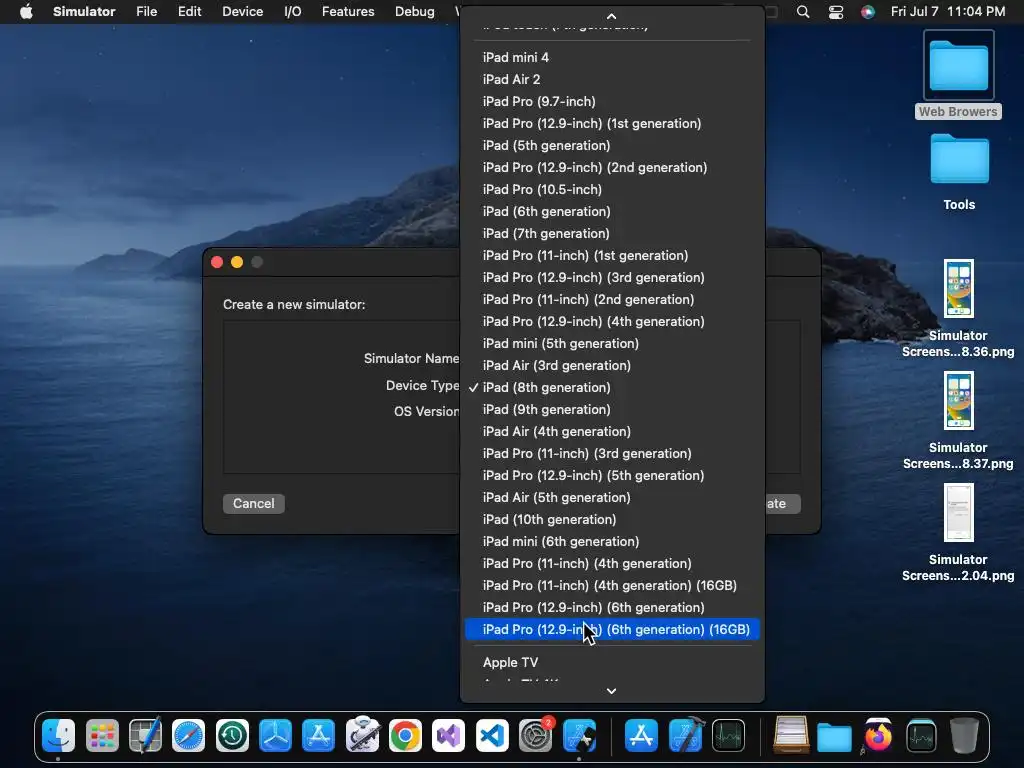Choose iPad Air 2 from list
Viewport: 1024px width, 768px height.
pyautogui.click(x=612, y=80)
